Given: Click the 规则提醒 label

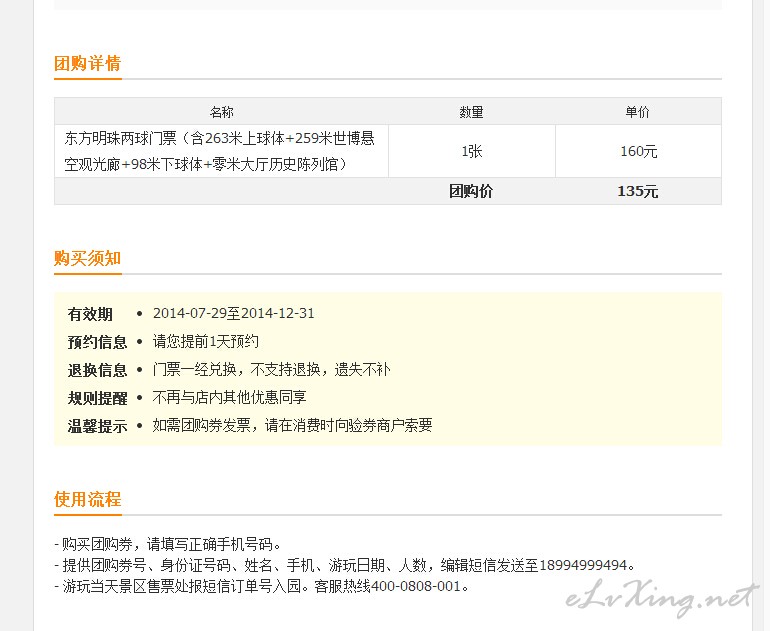Looking at the screenshot, I should (97, 398).
